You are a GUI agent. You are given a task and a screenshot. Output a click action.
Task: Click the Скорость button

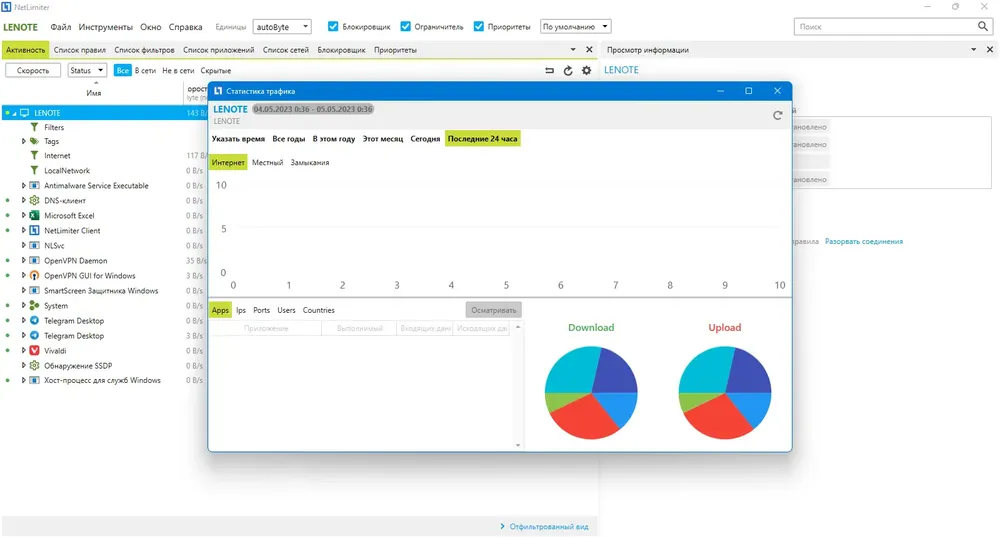(x=33, y=70)
